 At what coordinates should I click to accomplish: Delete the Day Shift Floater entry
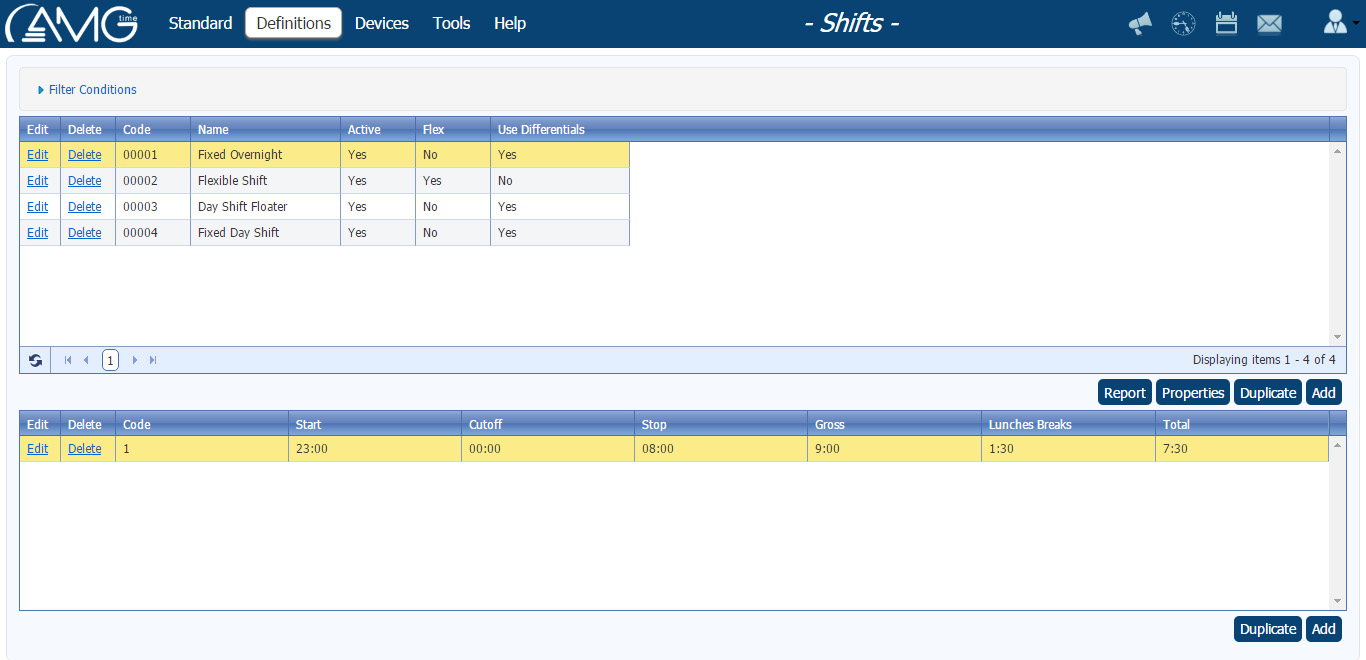pyautogui.click(x=84, y=206)
